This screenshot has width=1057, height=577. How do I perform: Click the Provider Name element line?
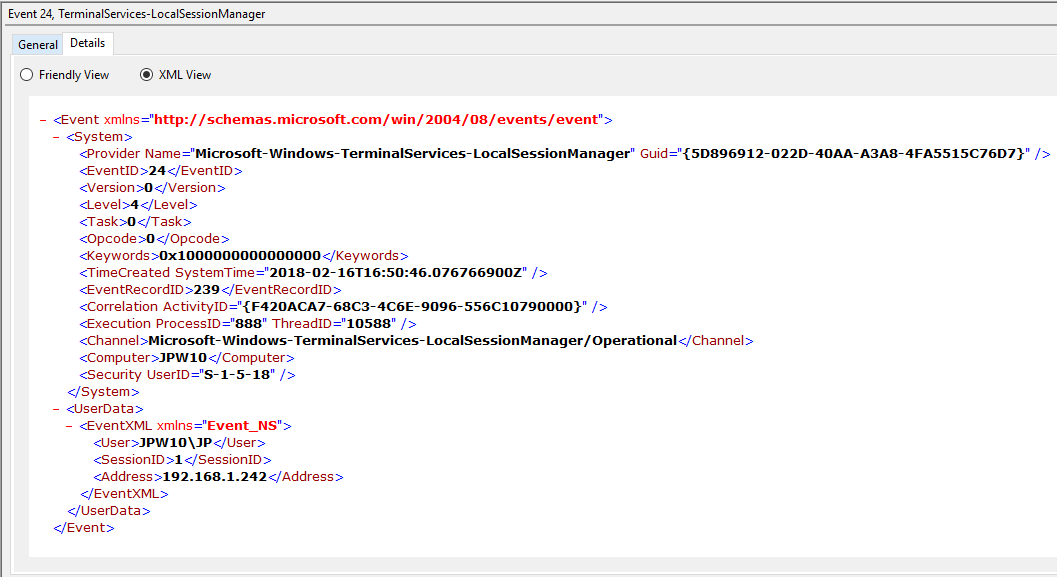click(x=565, y=154)
